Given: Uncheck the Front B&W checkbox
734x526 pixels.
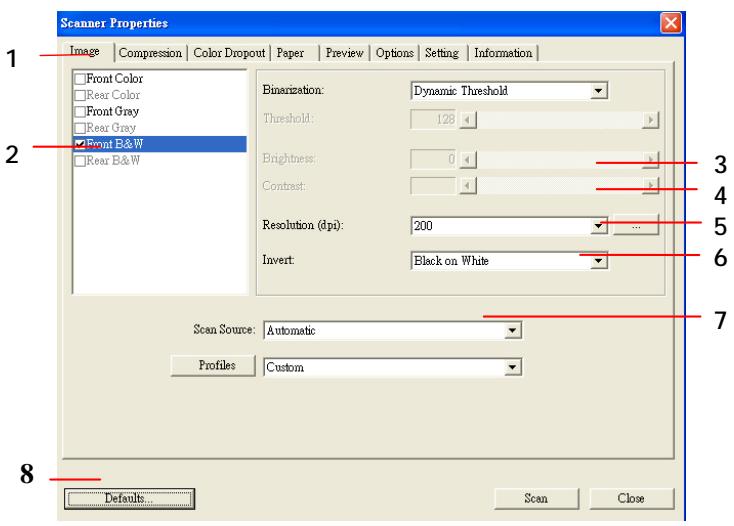Looking at the screenshot, I should [x=80, y=144].
